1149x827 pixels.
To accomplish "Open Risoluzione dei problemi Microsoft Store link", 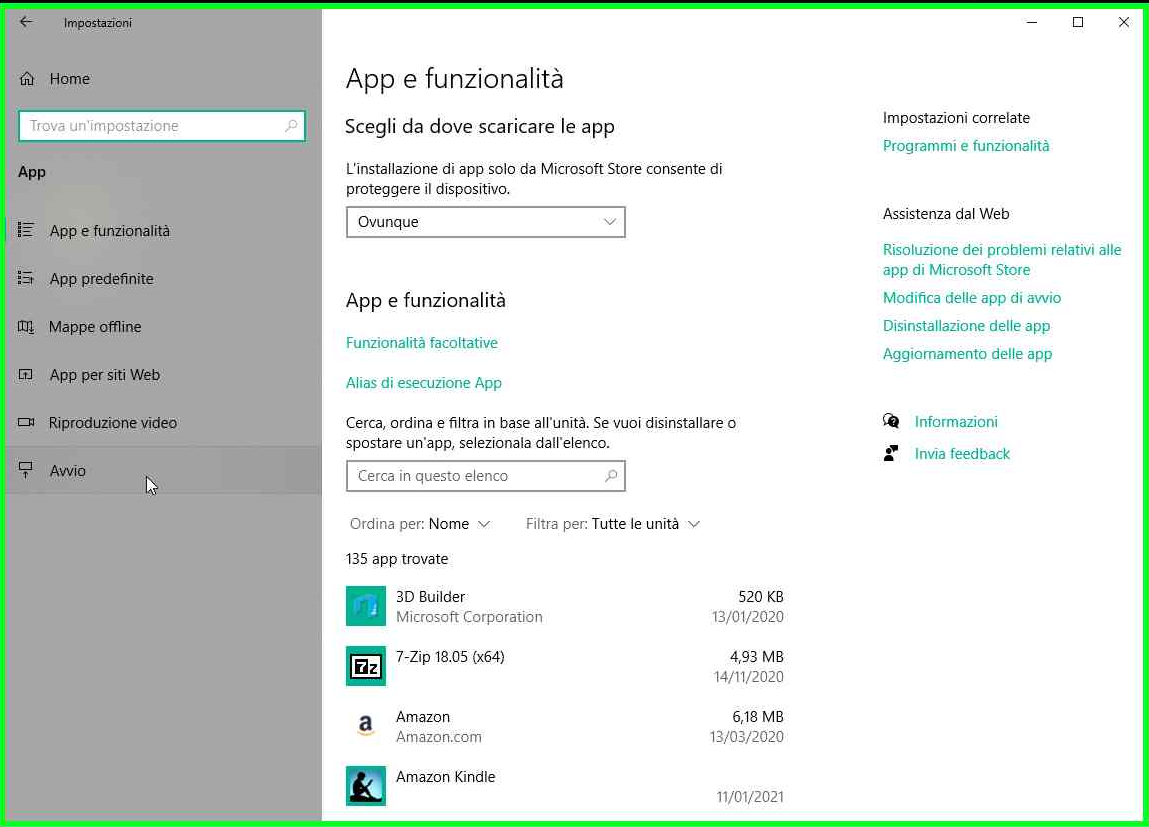I will pyautogui.click(x=1002, y=259).
